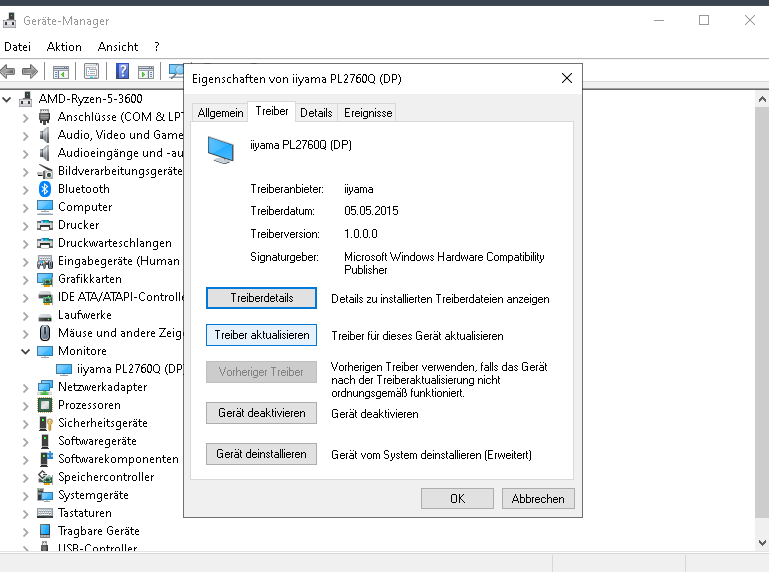This screenshot has width=769, height=572.
Task: Click Gerät deinstallieren button
Action: pos(261,454)
